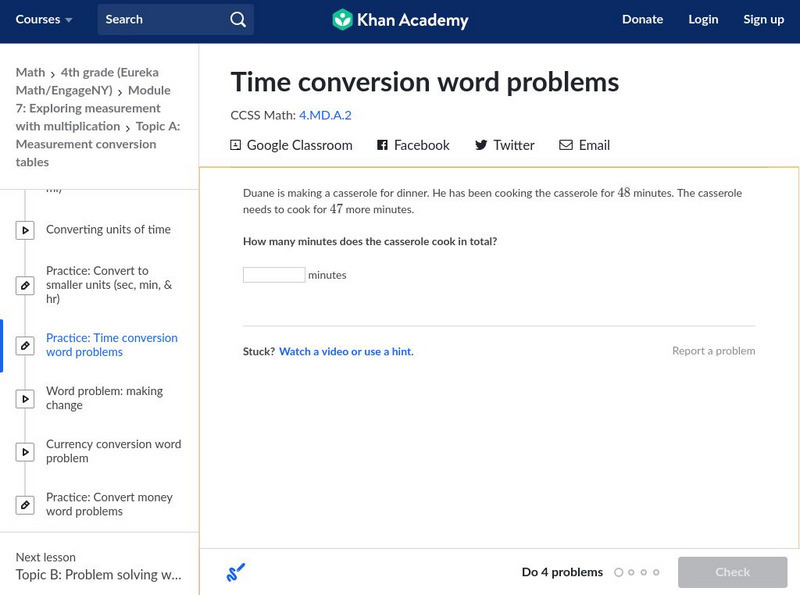Click inside the minutes answer field
The image size is (800, 595).
click(274, 273)
